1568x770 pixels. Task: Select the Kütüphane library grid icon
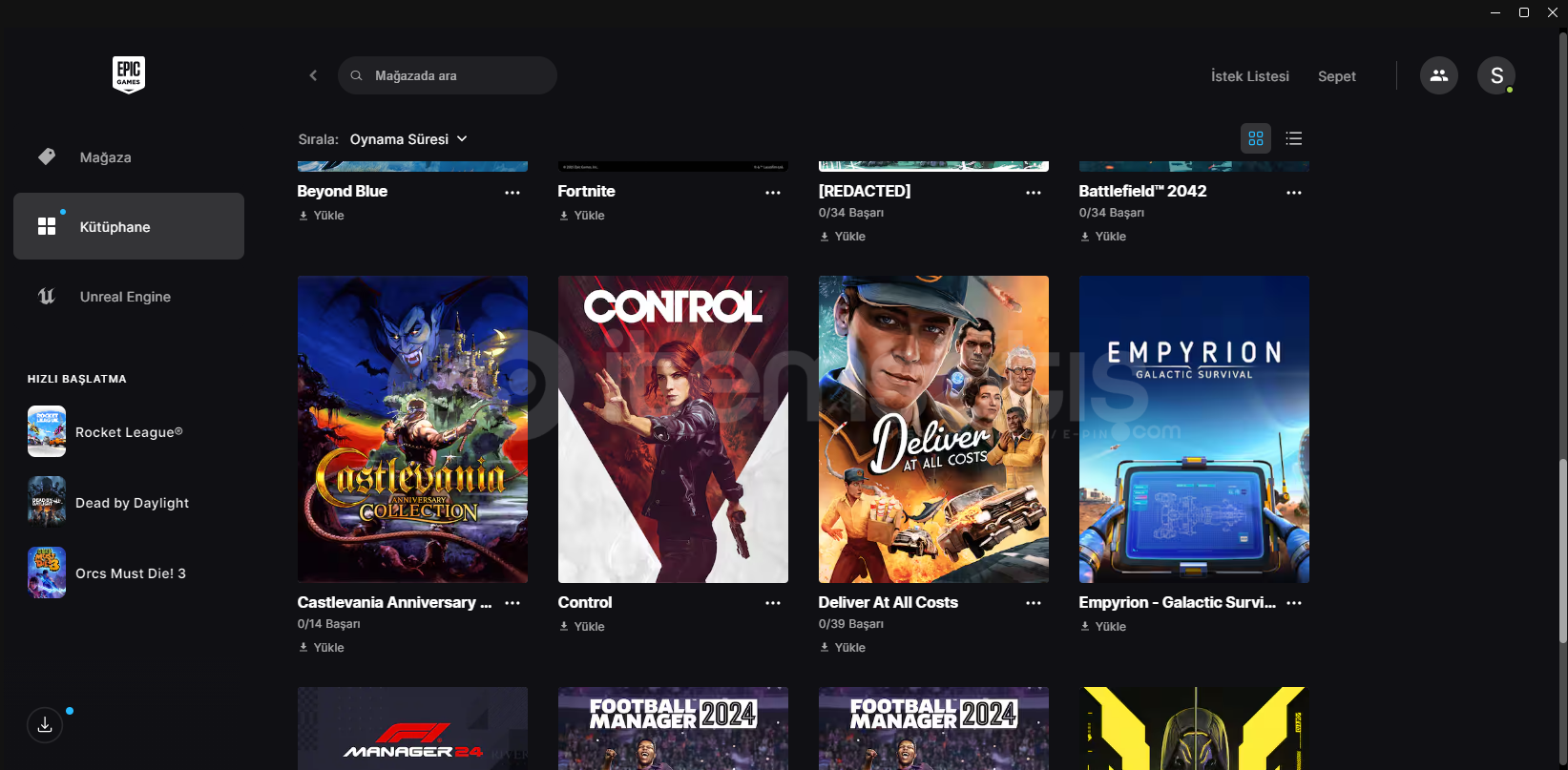pyautogui.click(x=47, y=226)
